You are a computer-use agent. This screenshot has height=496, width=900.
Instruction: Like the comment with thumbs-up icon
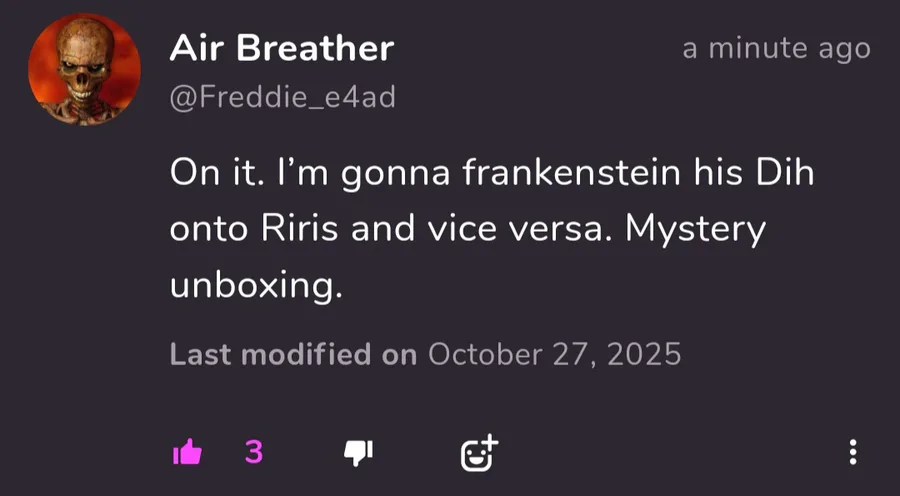pos(187,454)
